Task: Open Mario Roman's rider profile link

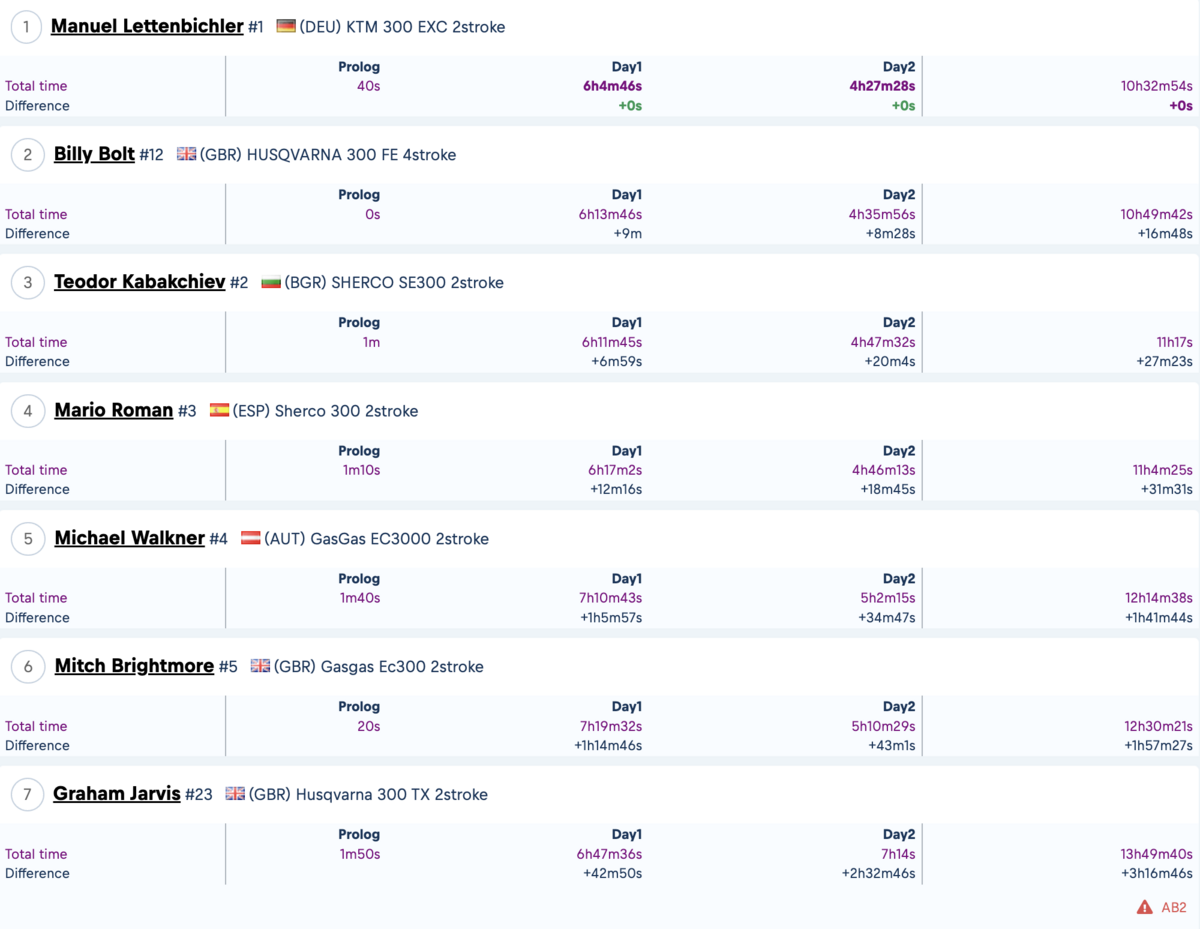Action: pos(113,410)
